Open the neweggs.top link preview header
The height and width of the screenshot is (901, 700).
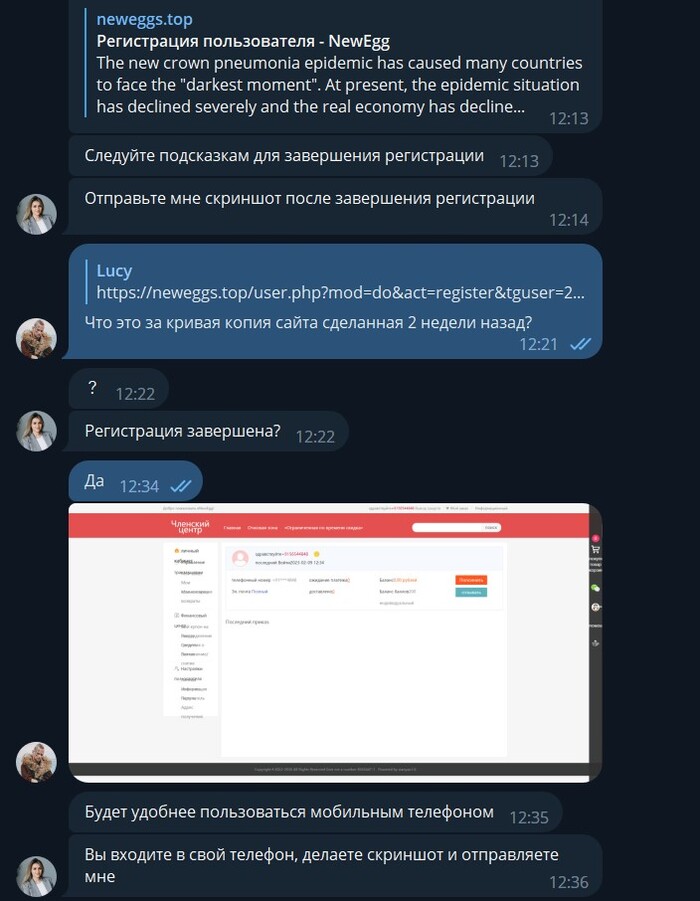(x=144, y=20)
